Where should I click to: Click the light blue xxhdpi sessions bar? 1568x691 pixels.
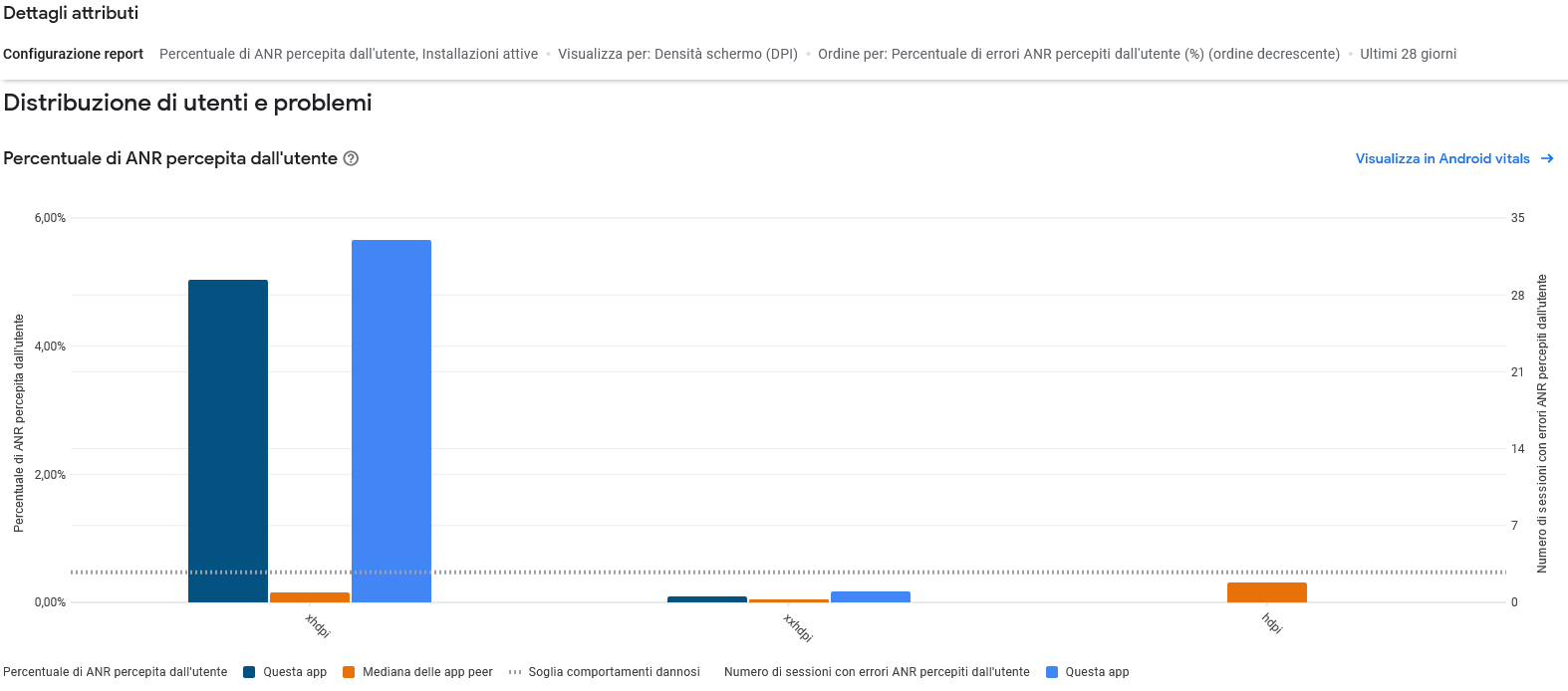coord(871,597)
